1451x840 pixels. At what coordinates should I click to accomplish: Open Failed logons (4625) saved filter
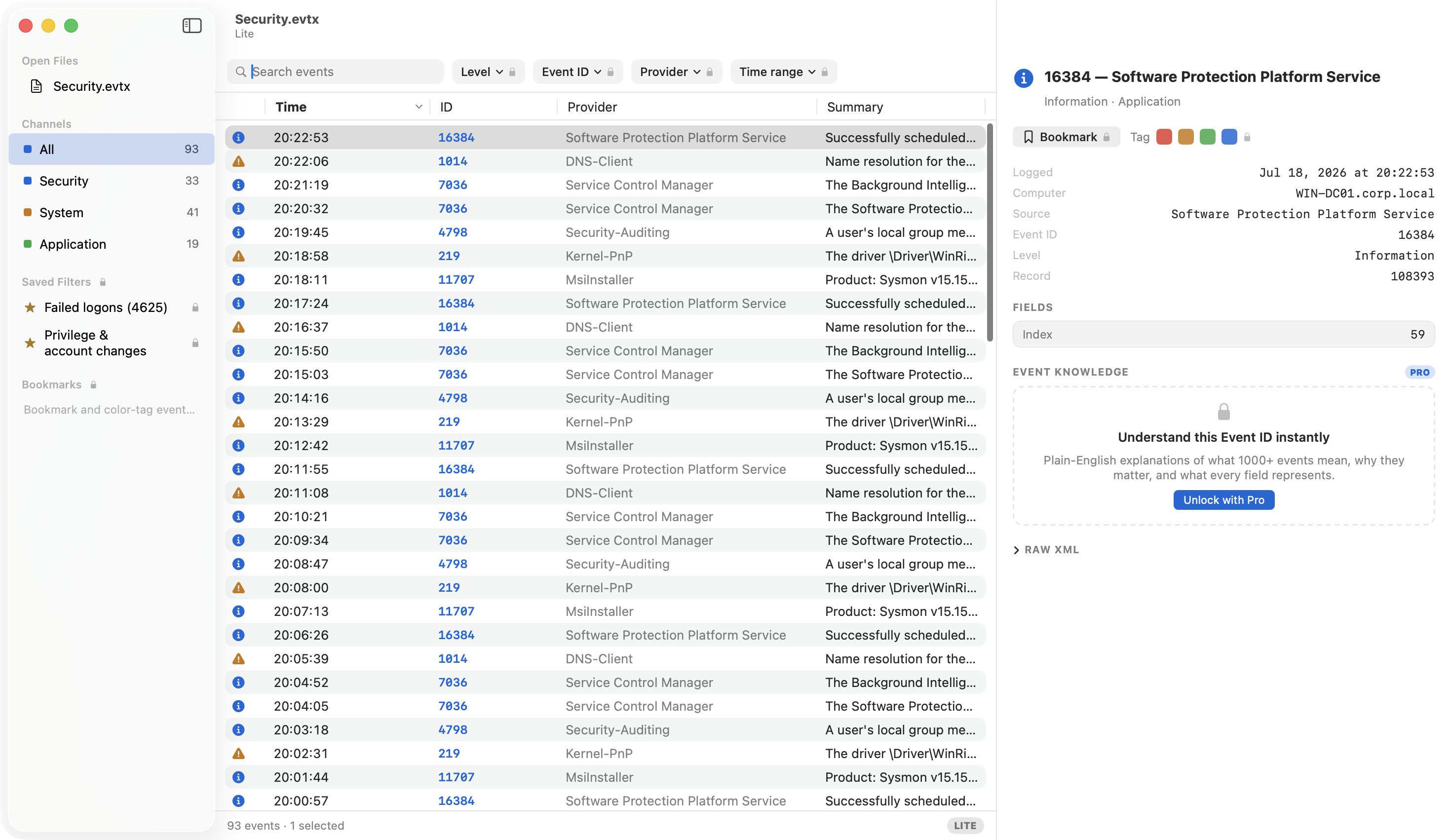[111, 307]
